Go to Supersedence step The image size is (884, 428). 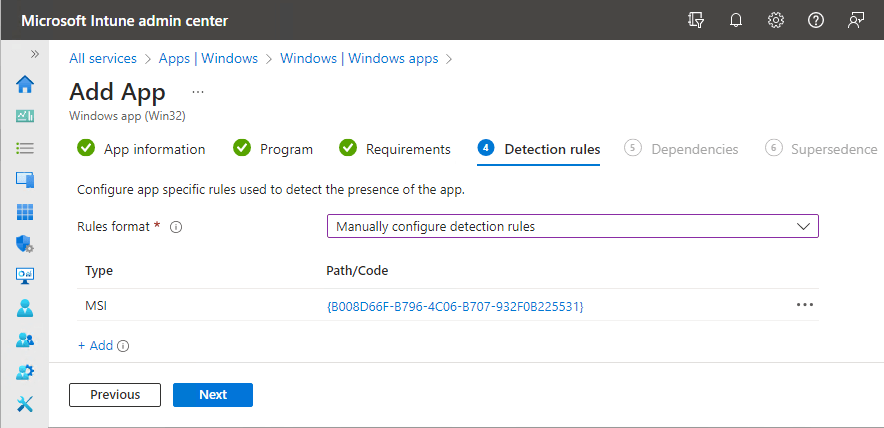click(x=821, y=149)
